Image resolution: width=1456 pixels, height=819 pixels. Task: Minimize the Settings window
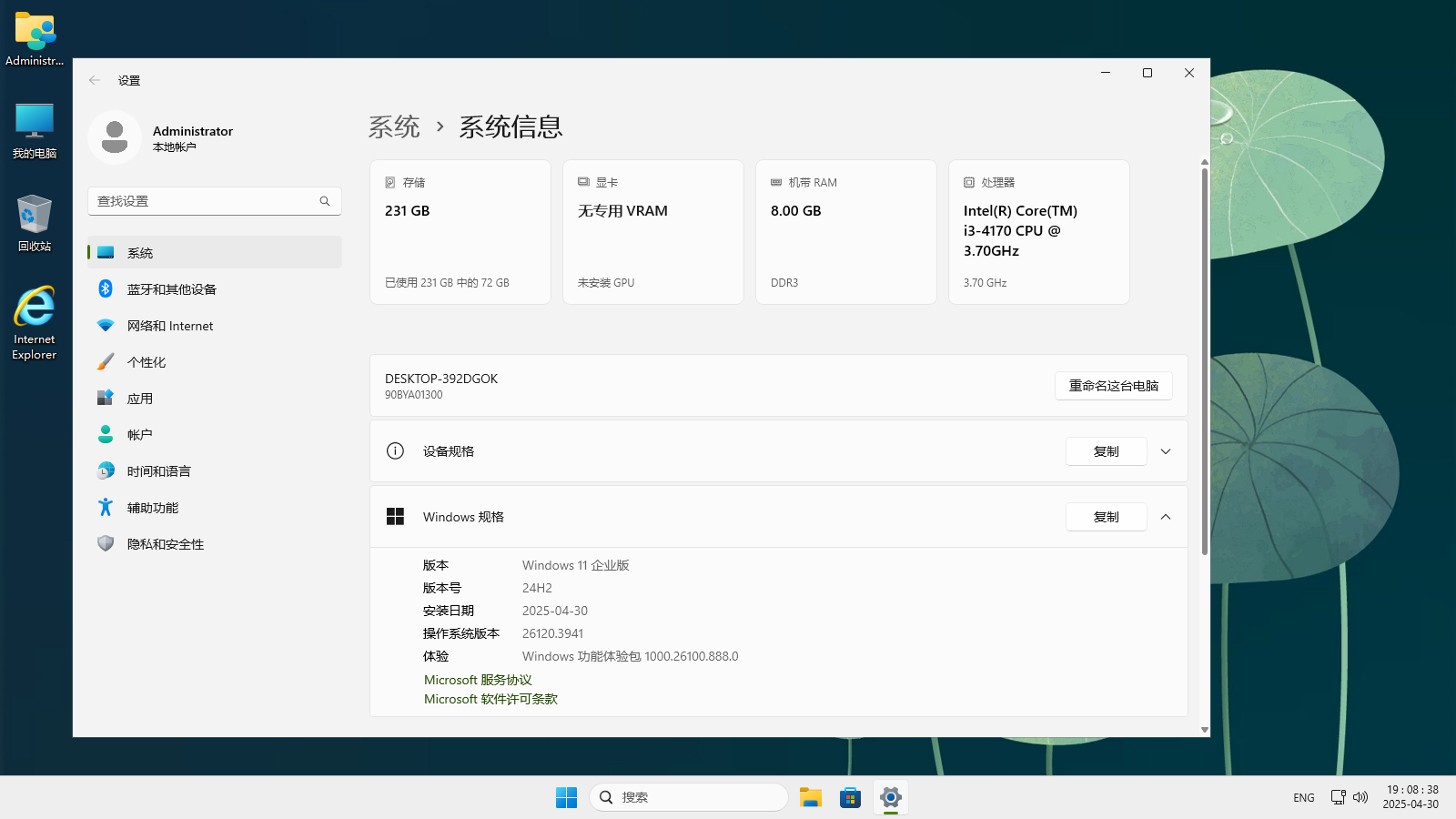pos(1106,73)
